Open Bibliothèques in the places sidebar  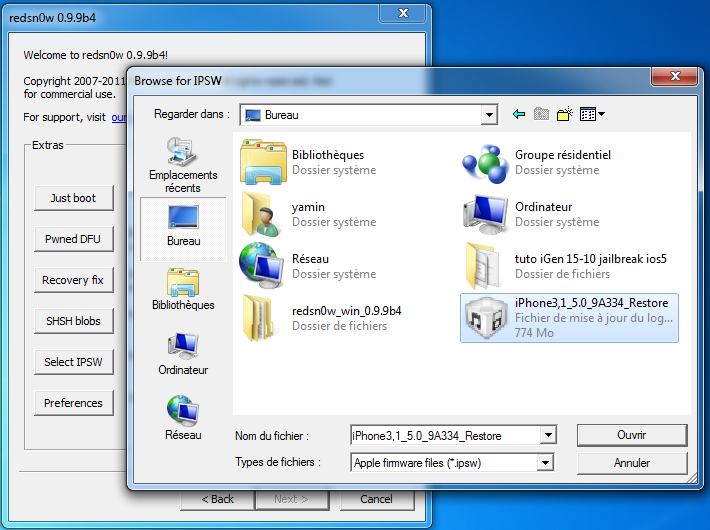[183, 289]
